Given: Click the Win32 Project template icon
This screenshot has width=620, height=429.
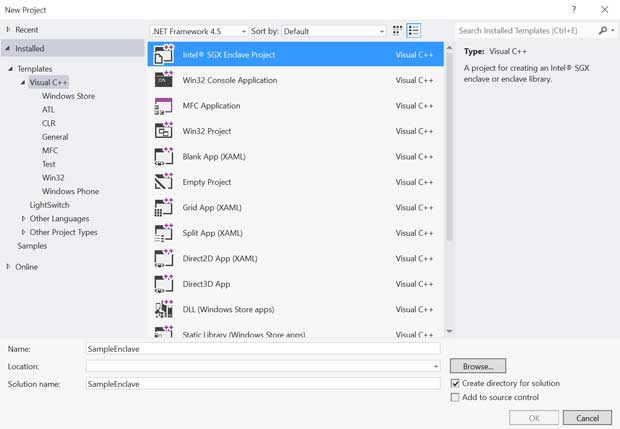Looking at the screenshot, I should point(164,131).
